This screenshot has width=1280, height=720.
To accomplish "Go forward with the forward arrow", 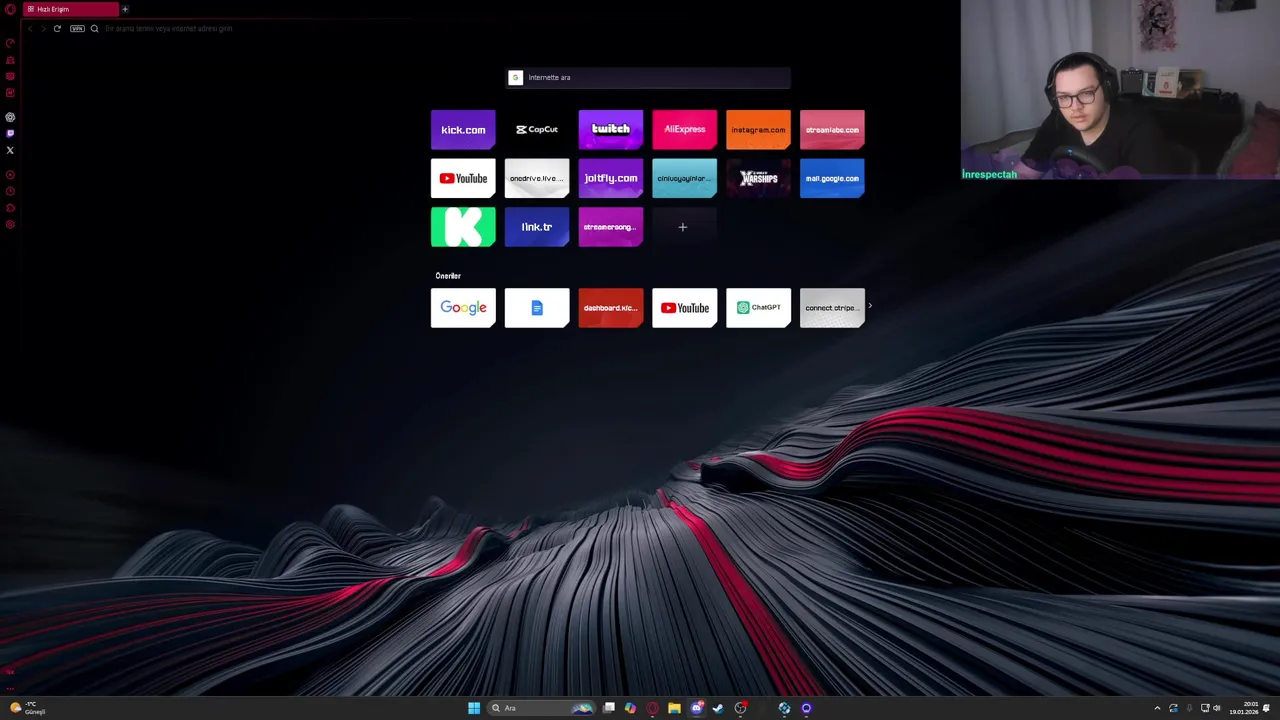I will pyautogui.click(x=43, y=28).
